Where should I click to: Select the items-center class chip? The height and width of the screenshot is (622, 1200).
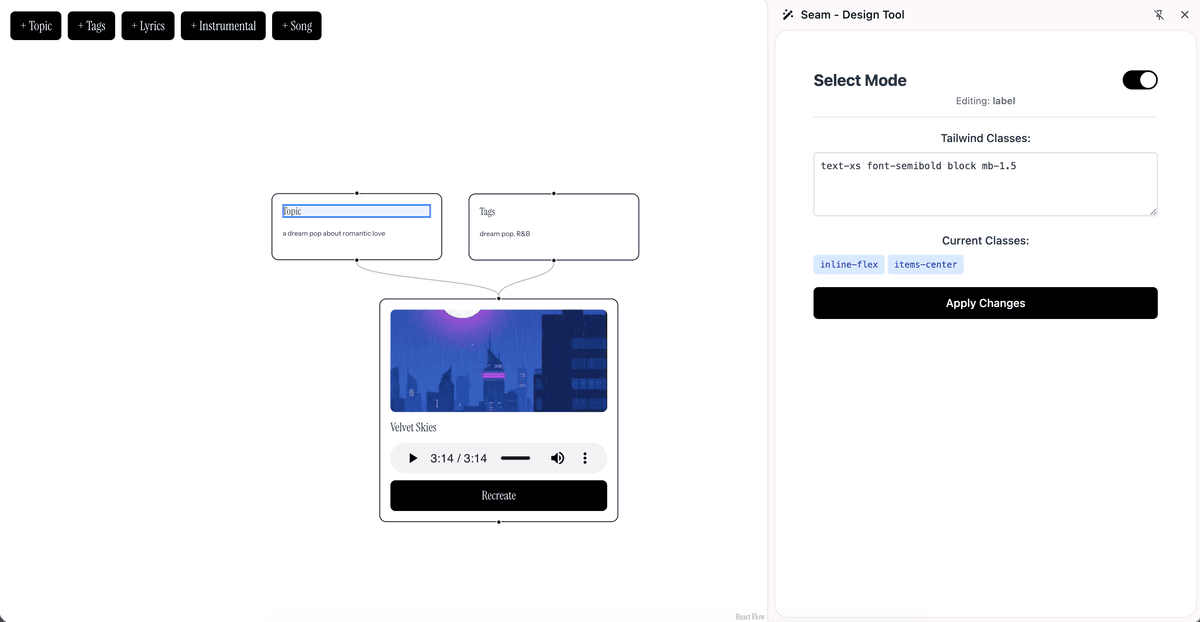tap(925, 265)
